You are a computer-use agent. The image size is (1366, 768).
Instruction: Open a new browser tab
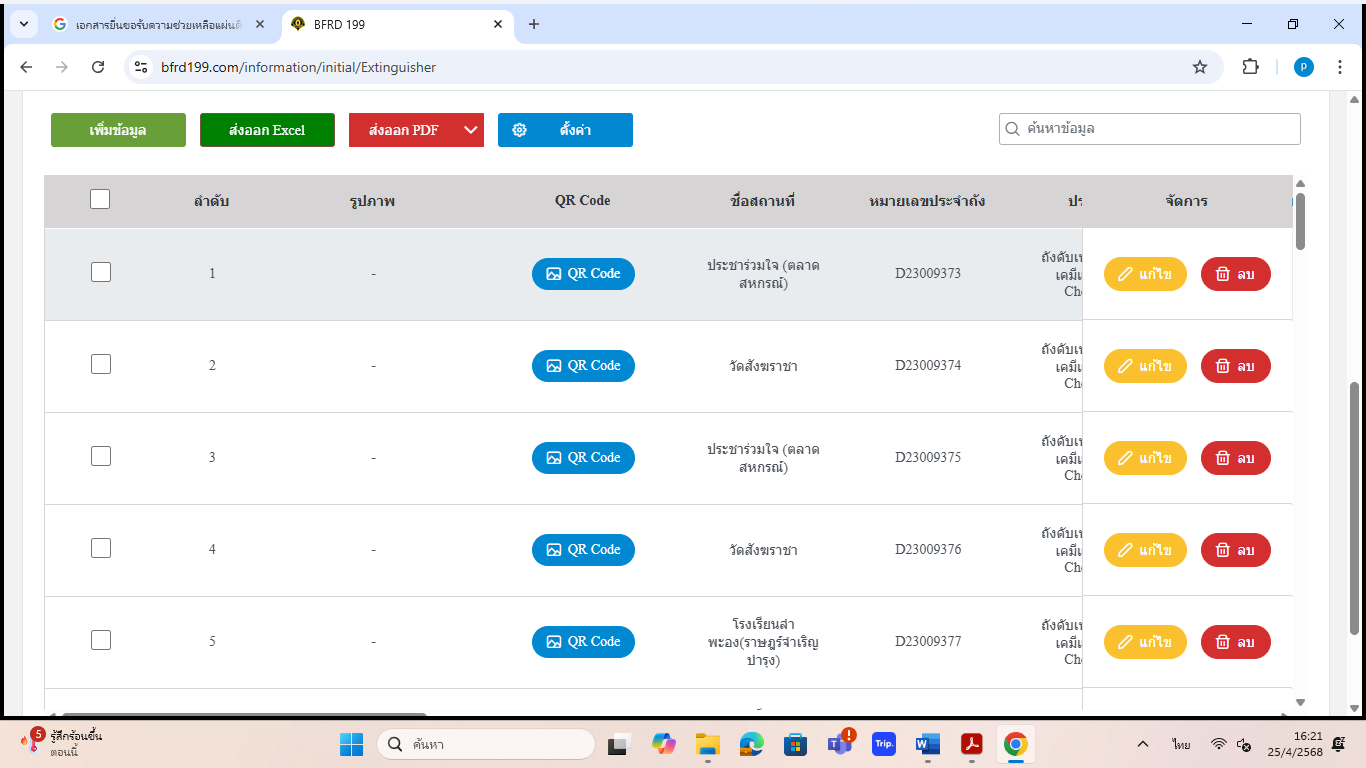(534, 24)
